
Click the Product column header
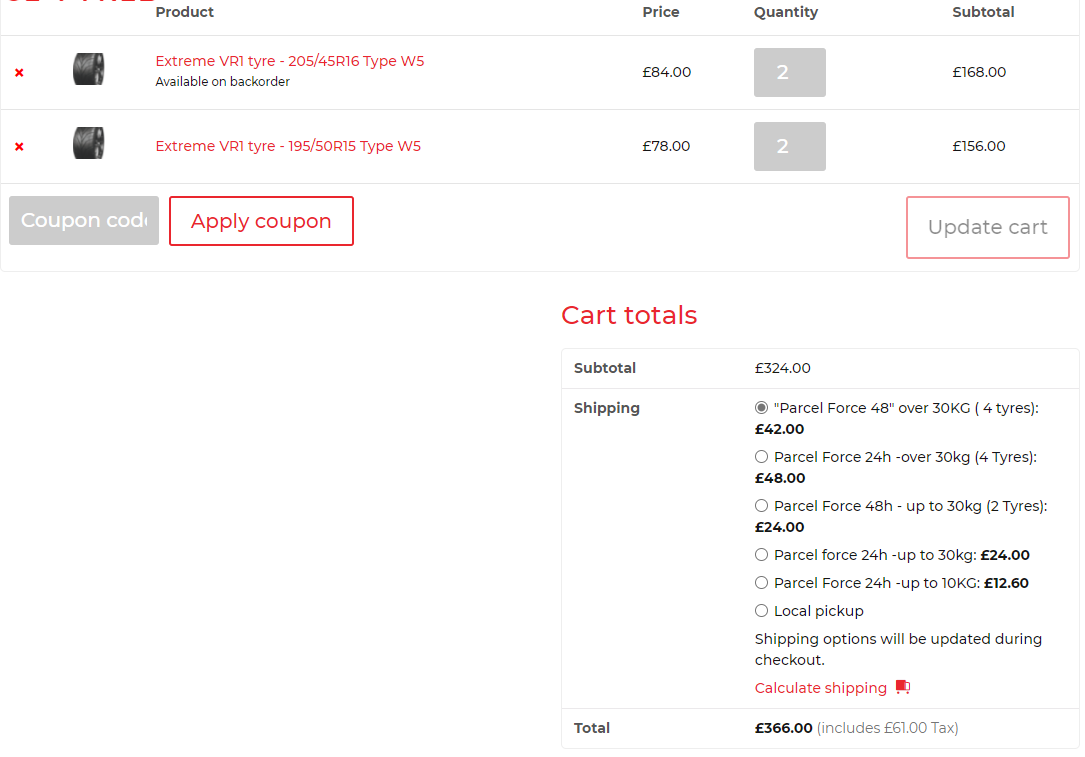click(x=185, y=12)
